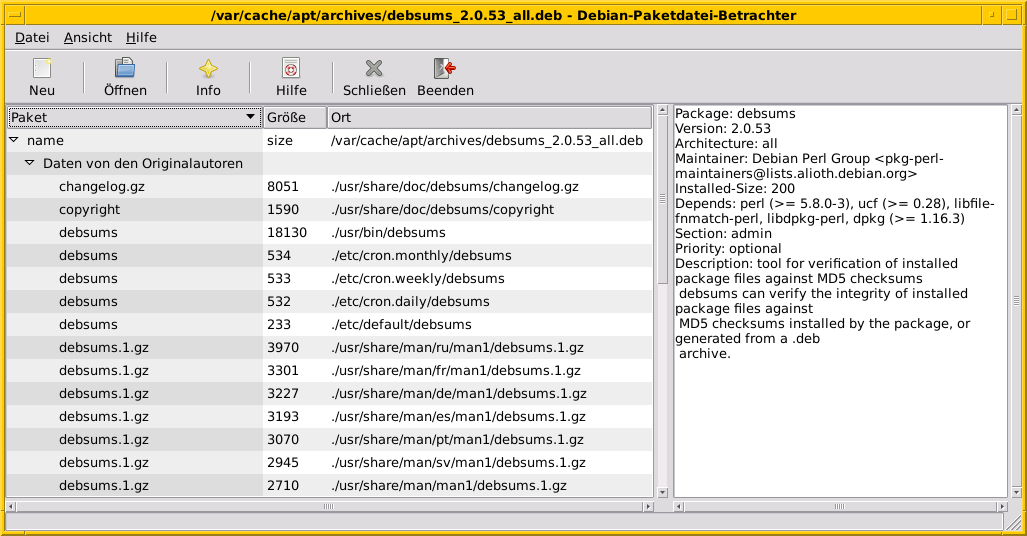Click path ./etc/default/debsums
The width and height of the screenshot is (1027, 536).
pos(401,324)
